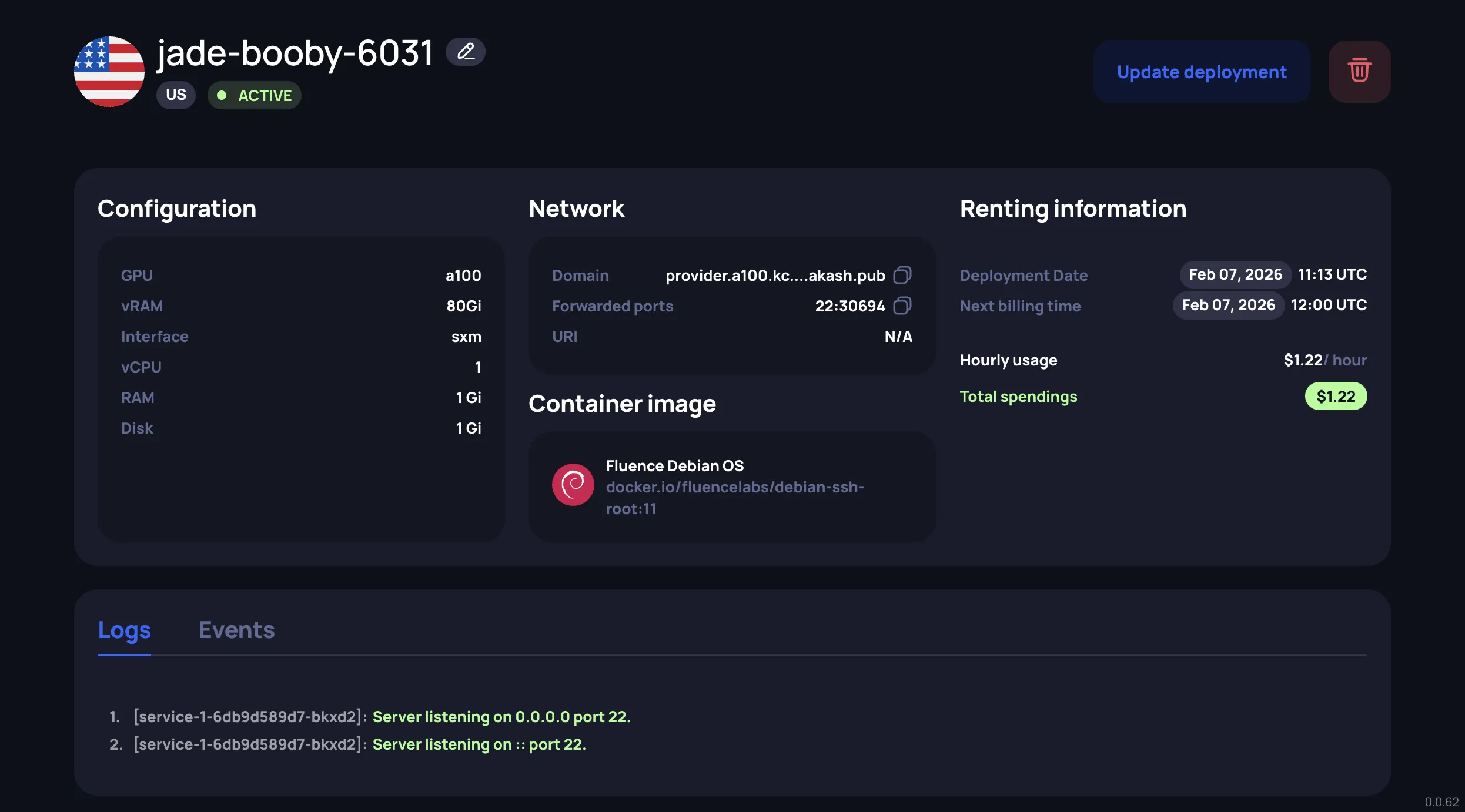1465x812 pixels.
Task: Open the docker.io/fluencelabs/debian-ssh-root:11 image link
Action: click(x=734, y=498)
